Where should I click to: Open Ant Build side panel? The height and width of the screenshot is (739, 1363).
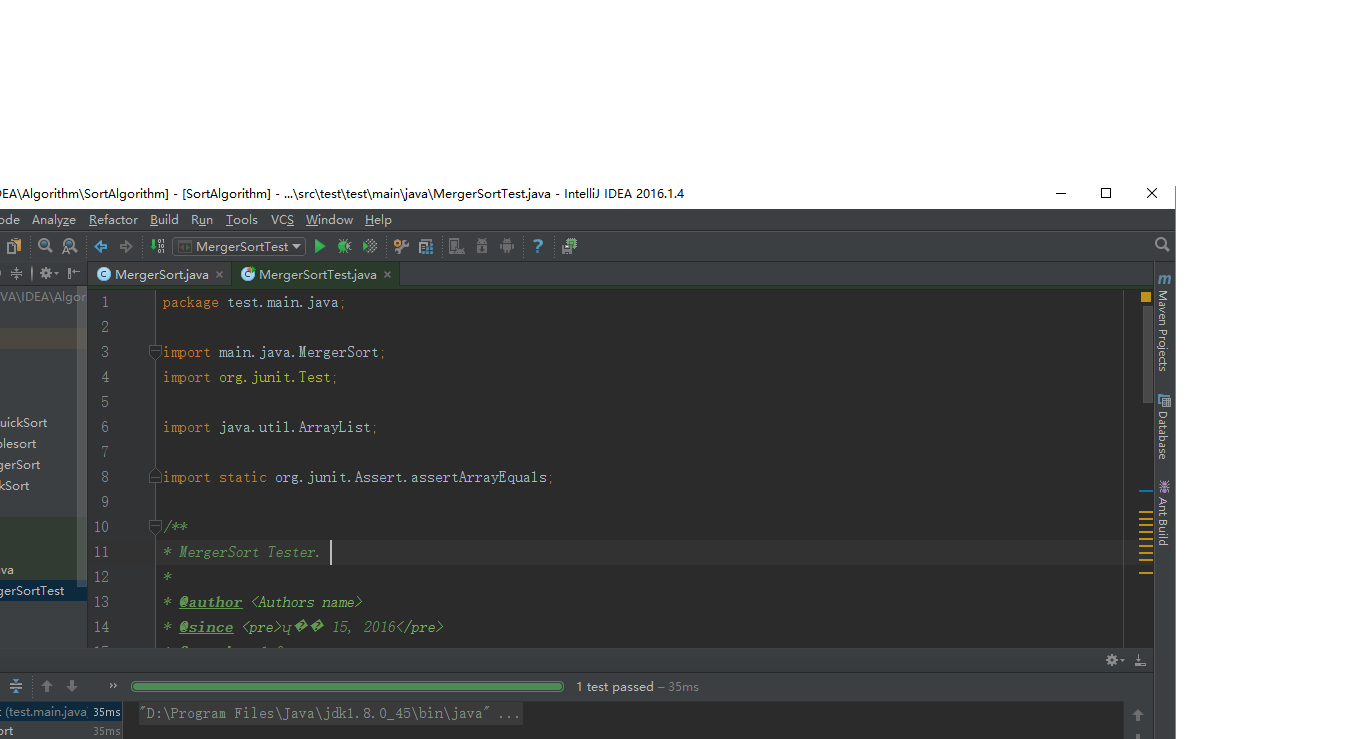tap(1164, 513)
